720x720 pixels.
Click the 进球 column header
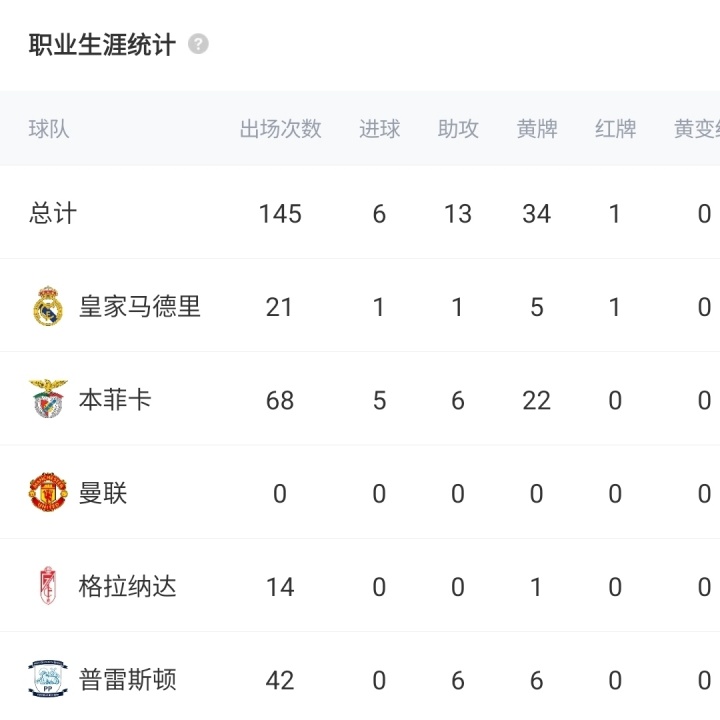[379, 129]
